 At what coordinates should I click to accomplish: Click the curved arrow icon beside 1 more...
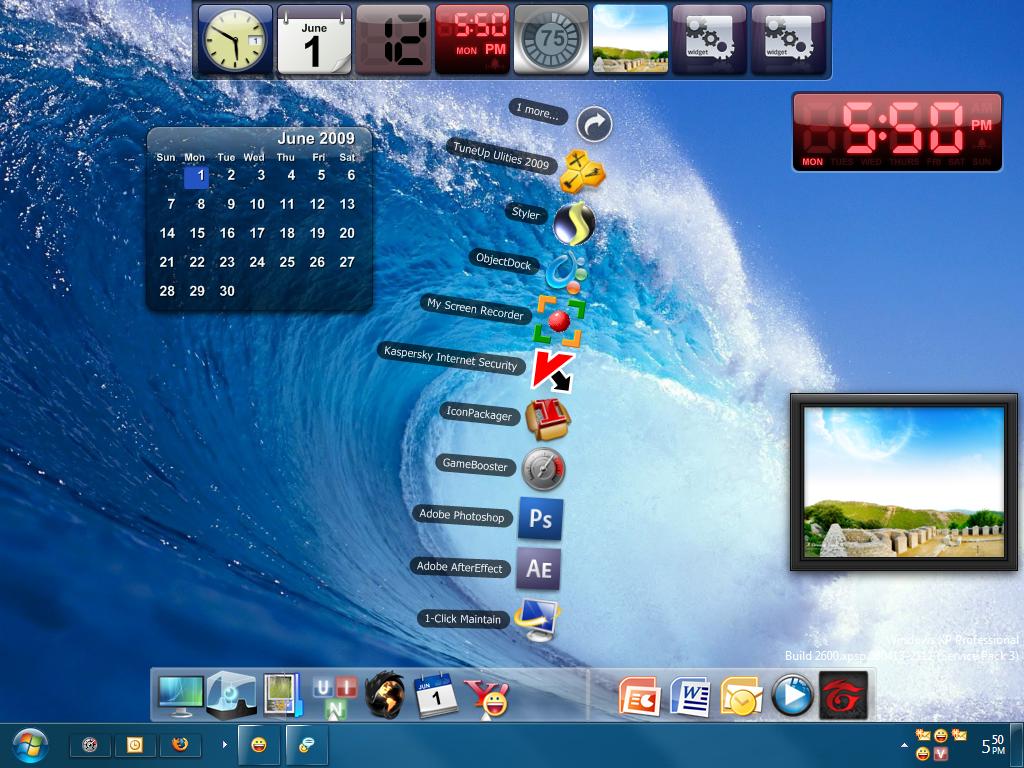coord(594,124)
